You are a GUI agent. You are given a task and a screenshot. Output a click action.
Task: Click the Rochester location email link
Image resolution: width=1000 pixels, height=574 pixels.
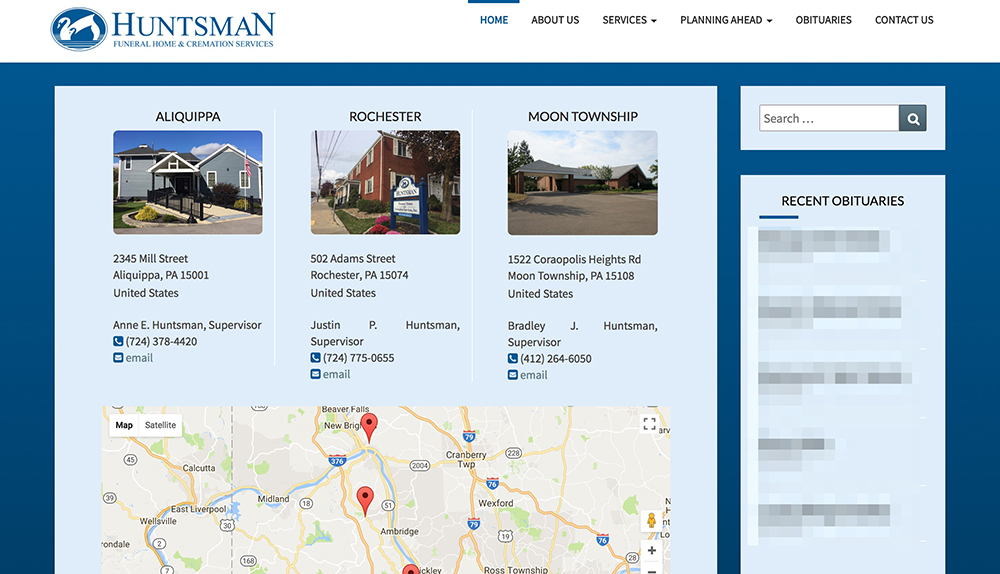click(336, 374)
